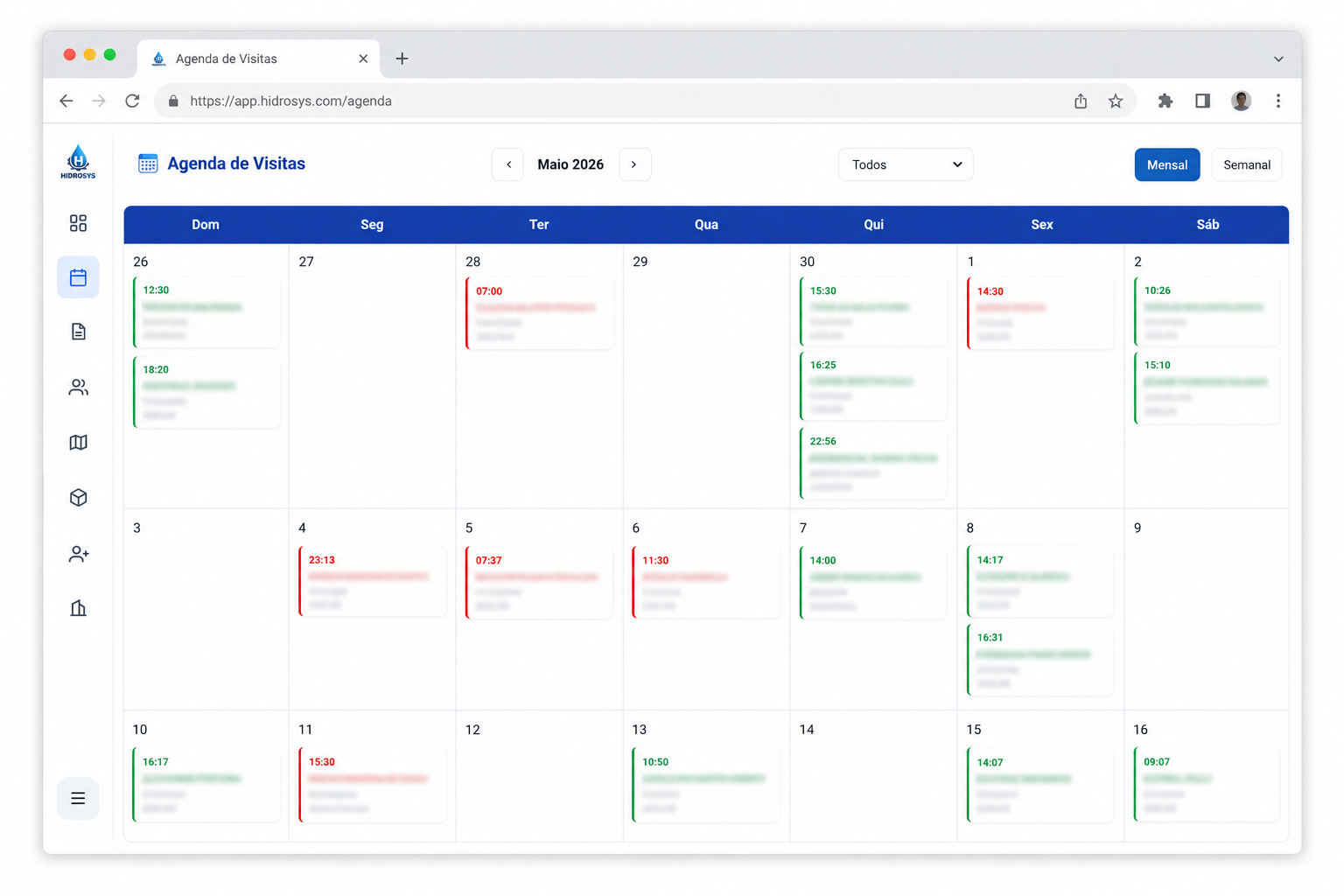This screenshot has width=1344, height=896.
Task: Open the 22:56 visit on day 30
Action: (x=873, y=464)
